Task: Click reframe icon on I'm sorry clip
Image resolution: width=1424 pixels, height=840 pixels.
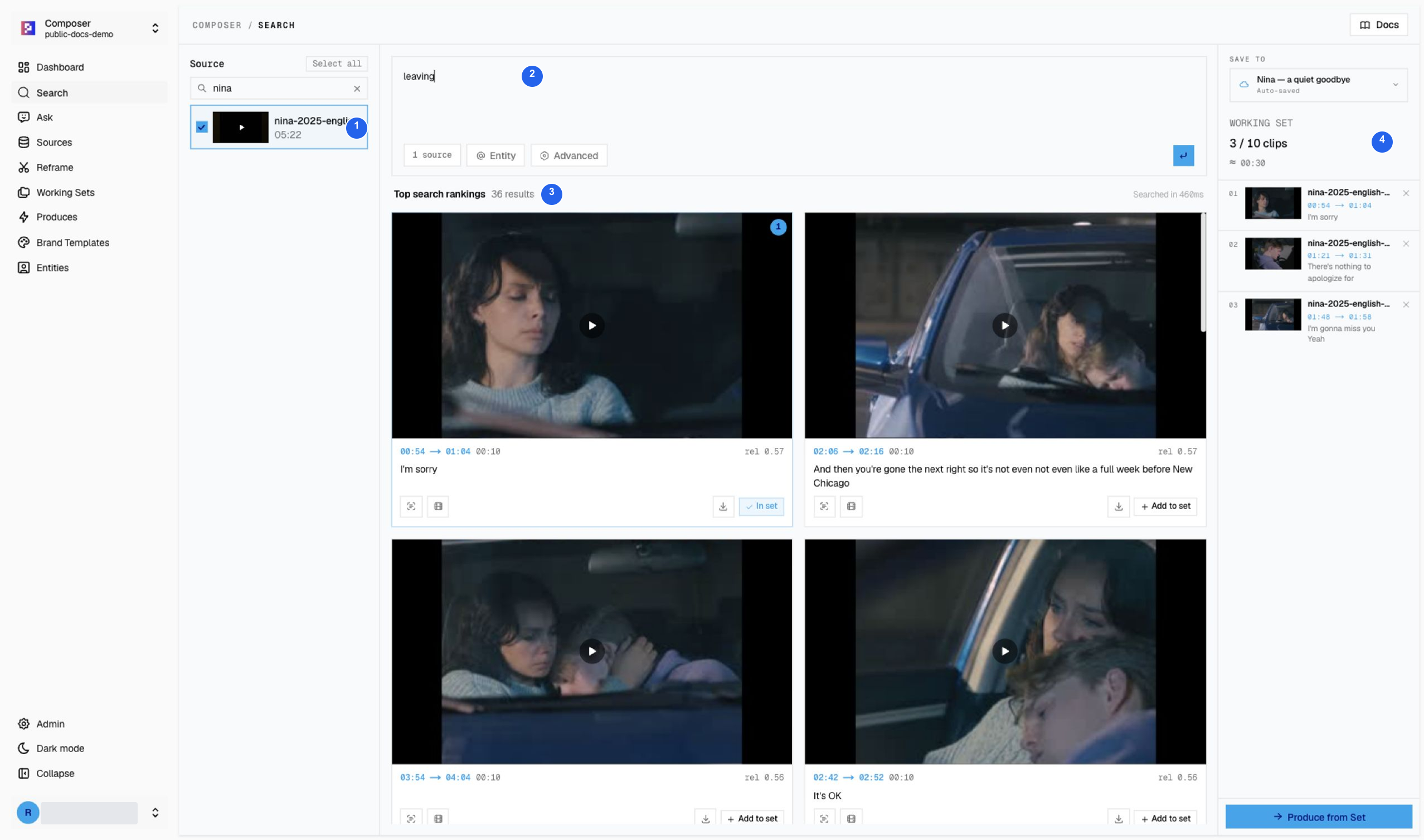Action: coord(411,506)
